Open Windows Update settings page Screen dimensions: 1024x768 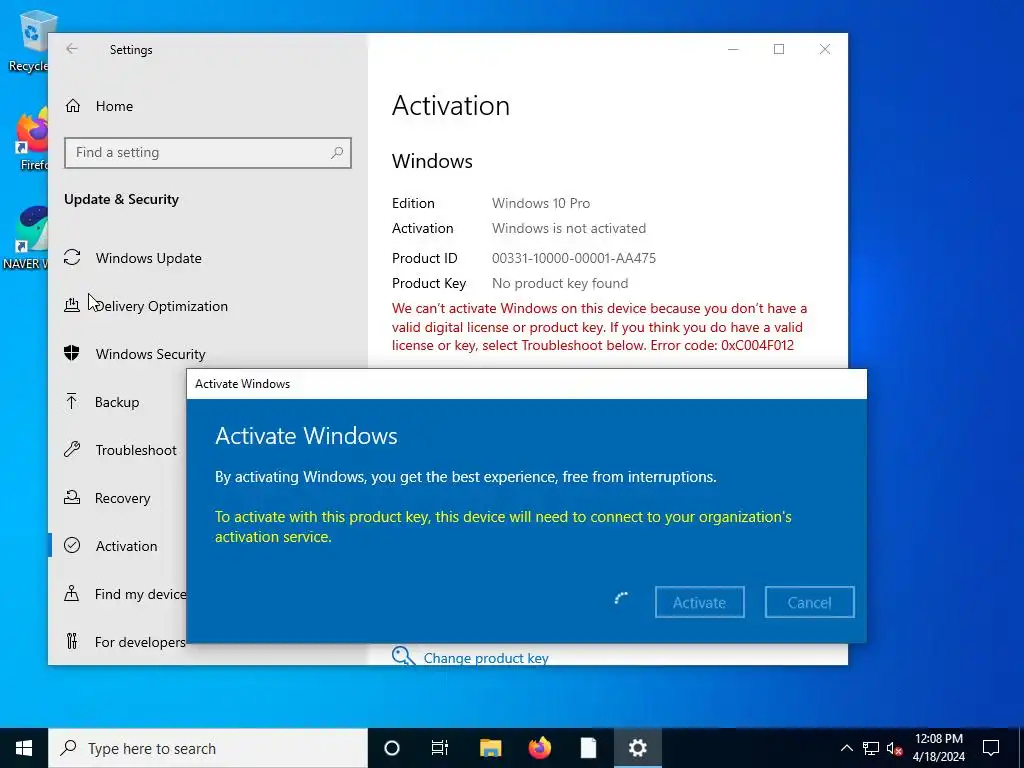pyautogui.click(x=148, y=258)
